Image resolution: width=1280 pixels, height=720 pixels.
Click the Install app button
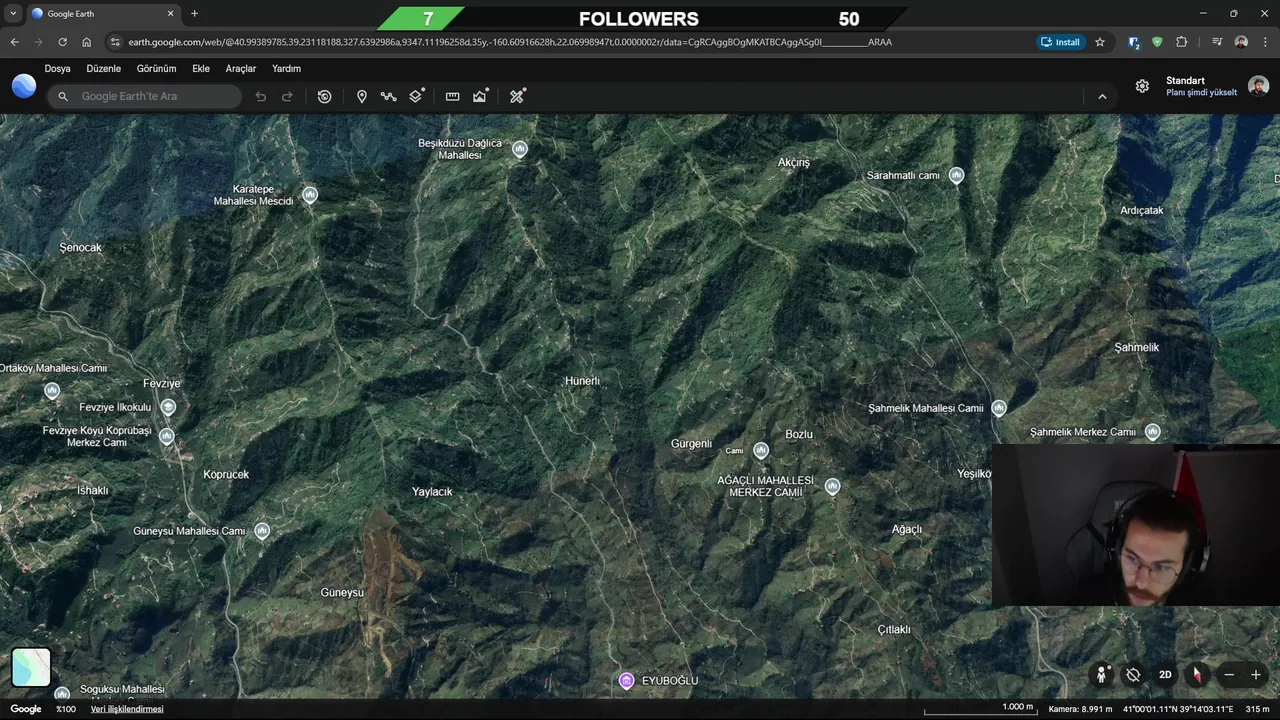click(1061, 42)
